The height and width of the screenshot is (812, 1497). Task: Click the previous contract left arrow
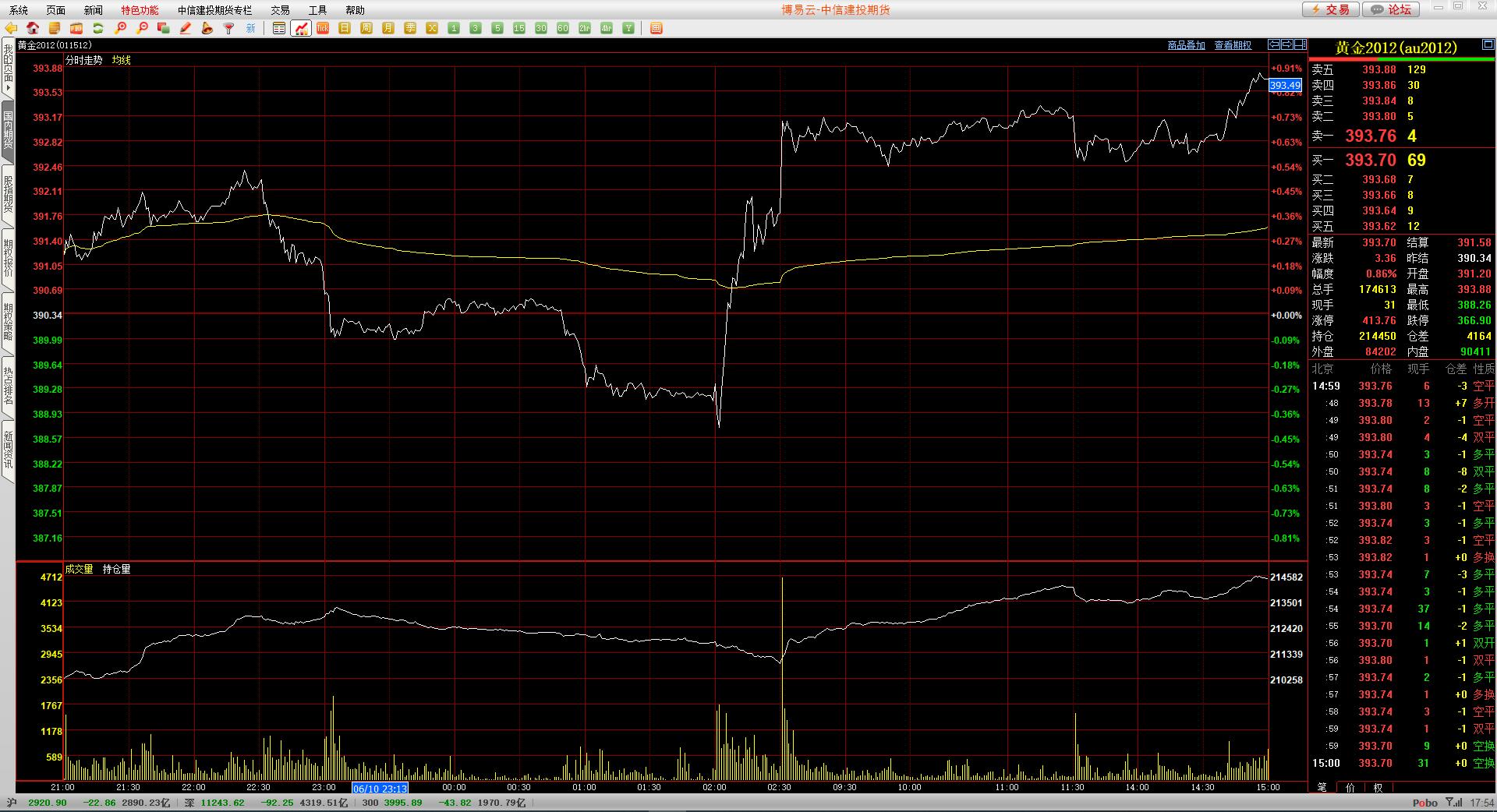pyautogui.click(x=1274, y=44)
